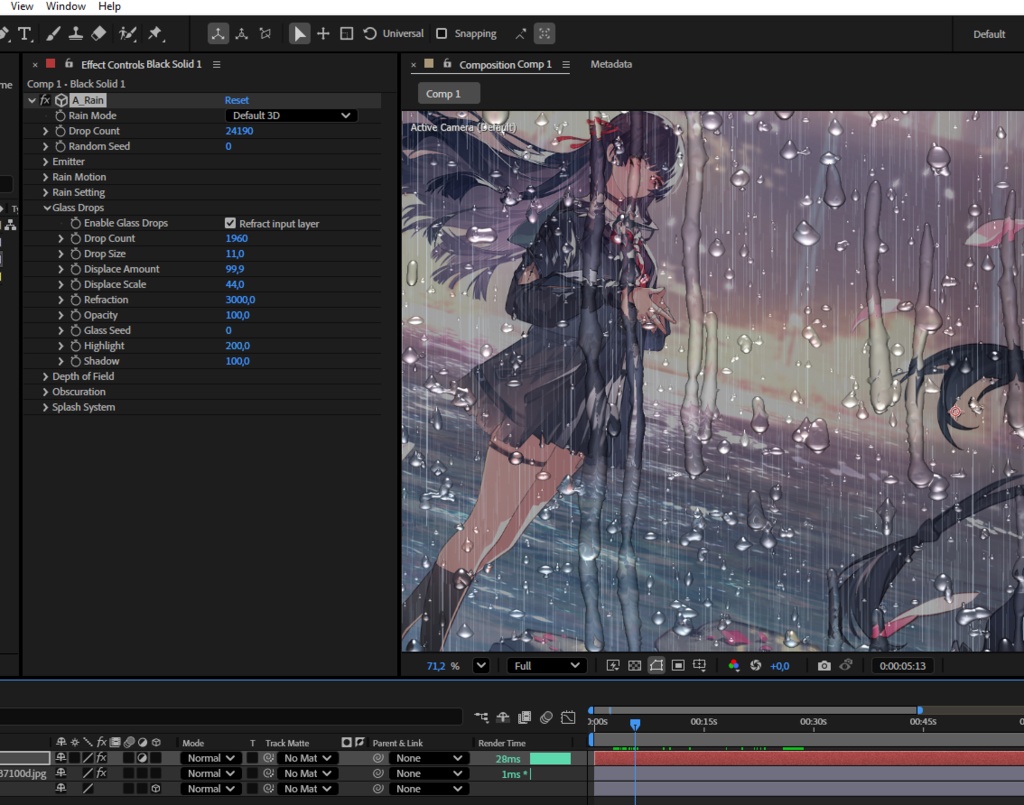The width and height of the screenshot is (1024, 805).
Task: Toggle lock on Effect Controls panel
Action: (69, 64)
